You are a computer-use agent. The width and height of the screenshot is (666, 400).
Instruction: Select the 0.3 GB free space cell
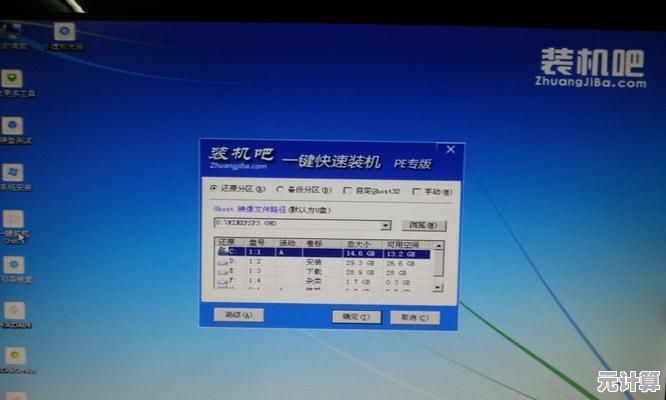click(398, 283)
